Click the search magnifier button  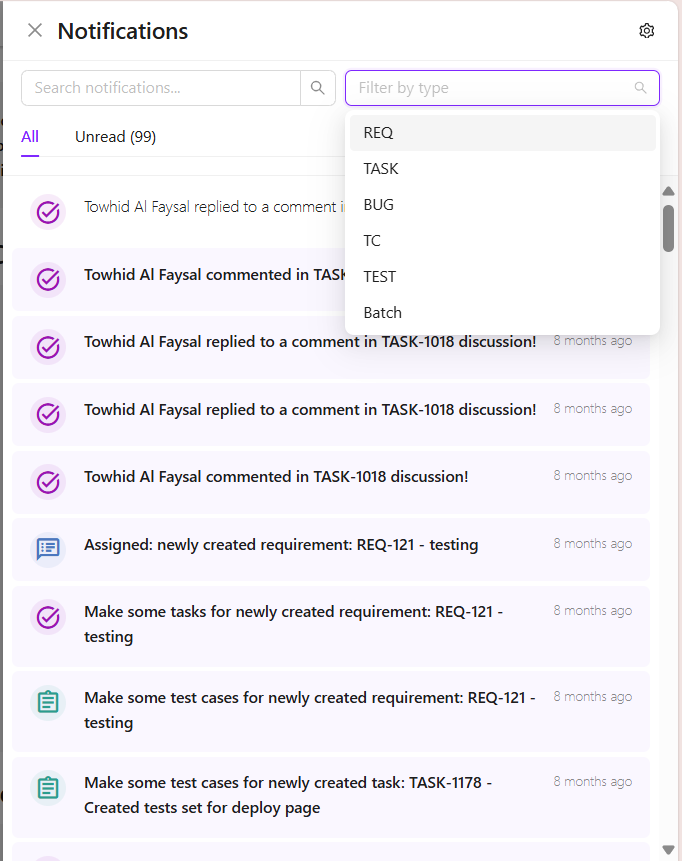pos(317,88)
